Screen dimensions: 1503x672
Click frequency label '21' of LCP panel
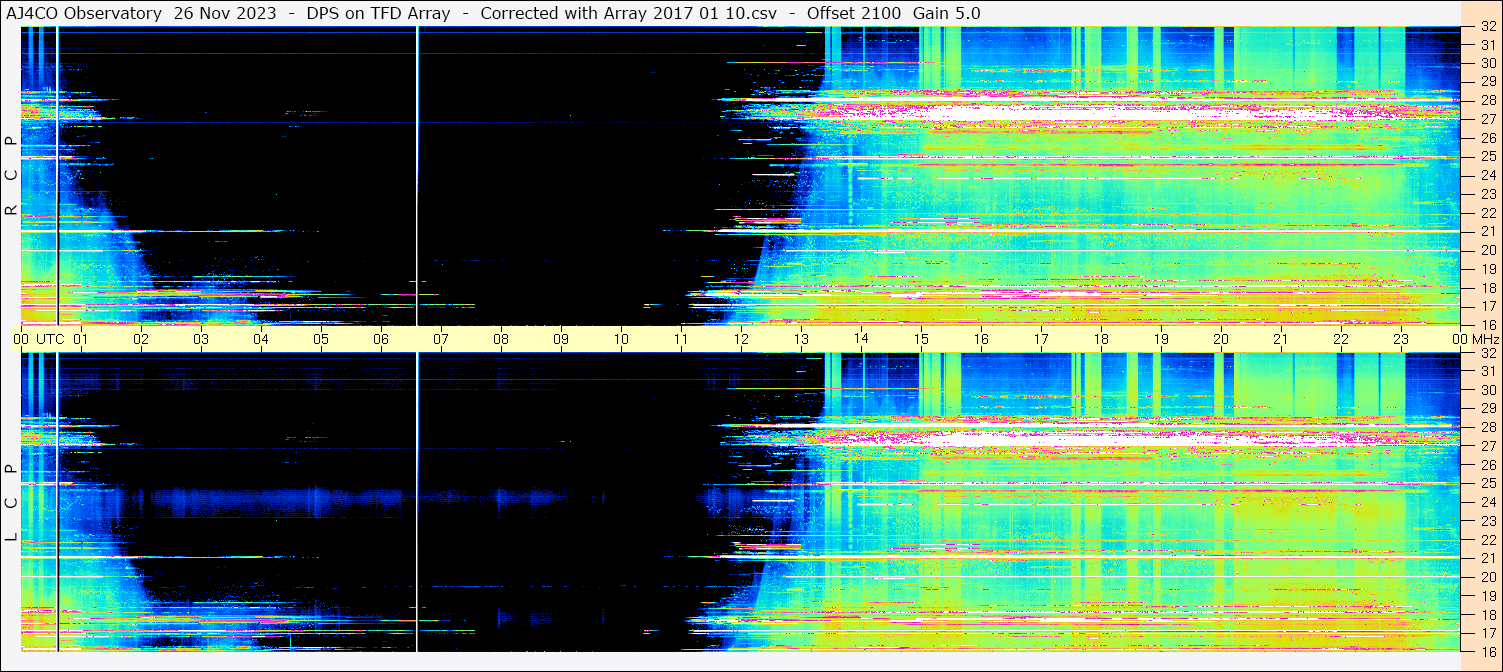click(1487, 558)
